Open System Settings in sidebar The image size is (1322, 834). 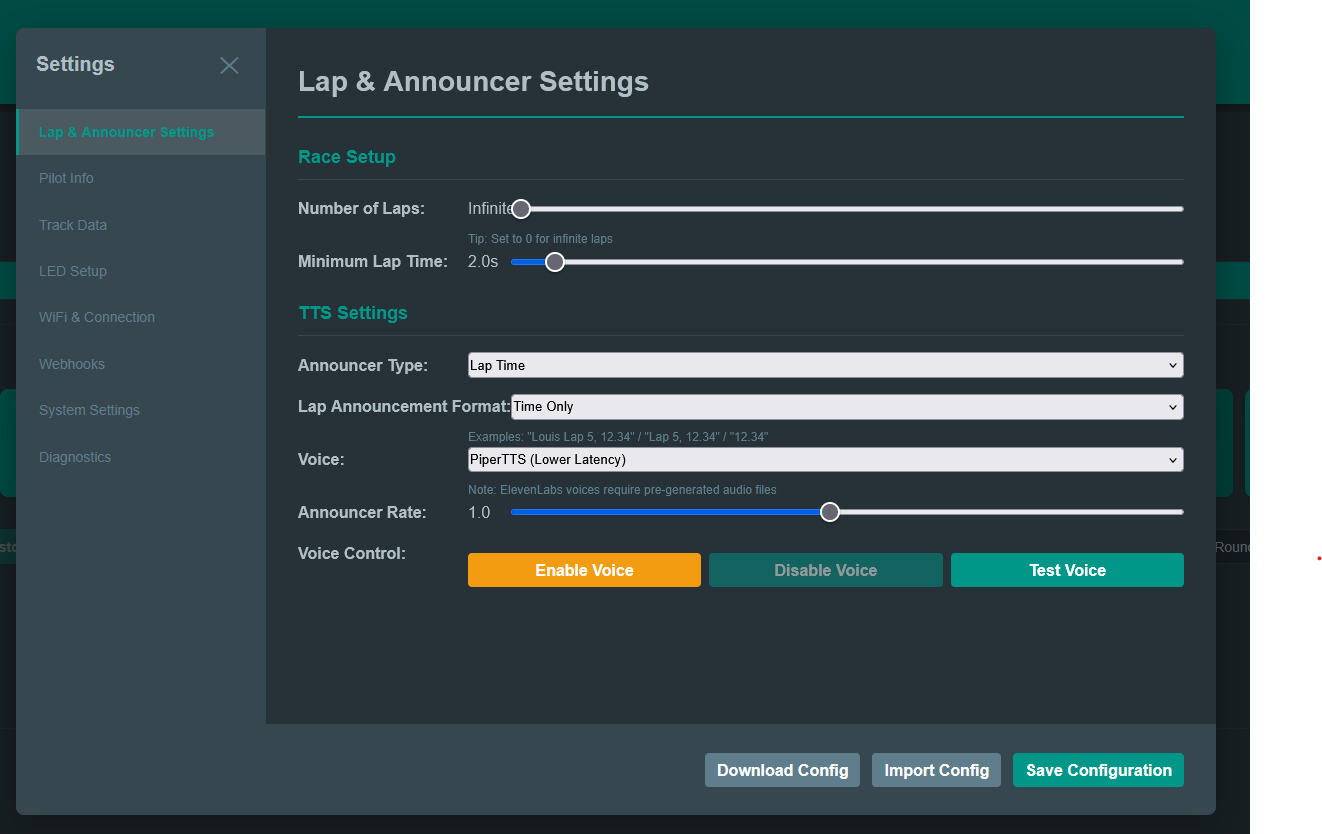coord(141,410)
